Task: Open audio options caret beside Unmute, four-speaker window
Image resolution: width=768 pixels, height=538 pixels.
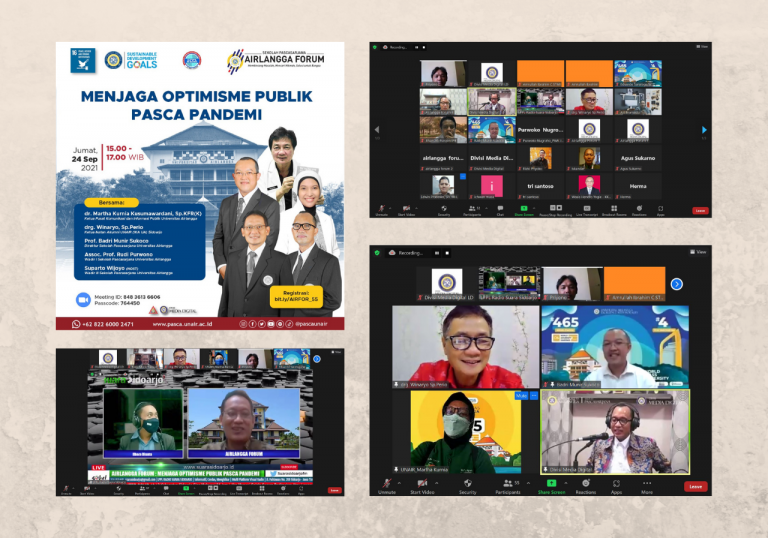Action: point(399,483)
